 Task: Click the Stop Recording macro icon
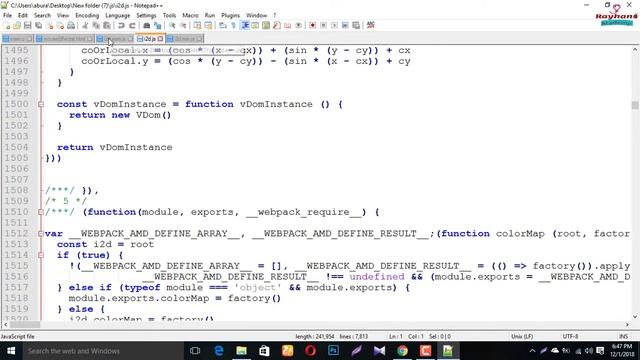click(323, 25)
